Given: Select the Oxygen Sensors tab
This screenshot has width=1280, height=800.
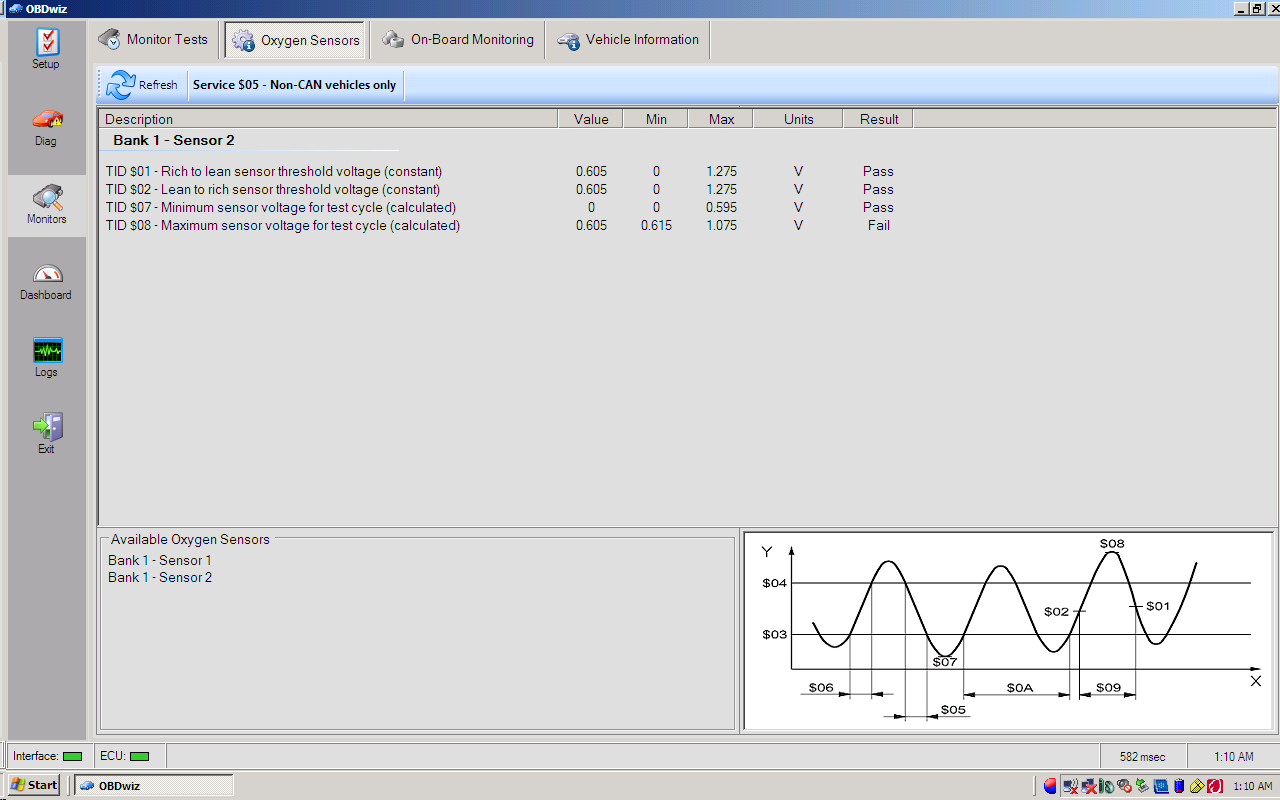Looking at the screenshot, I should coord(296,40).
